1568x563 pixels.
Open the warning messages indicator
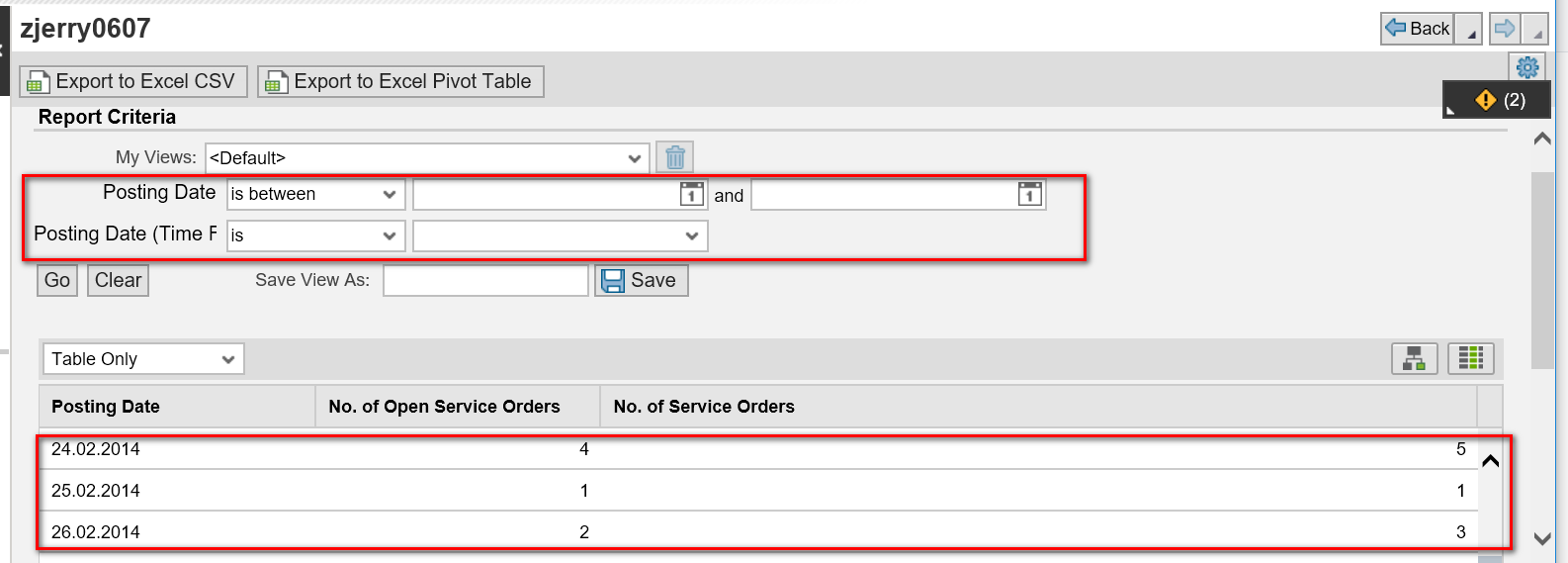coord(1498,100)
